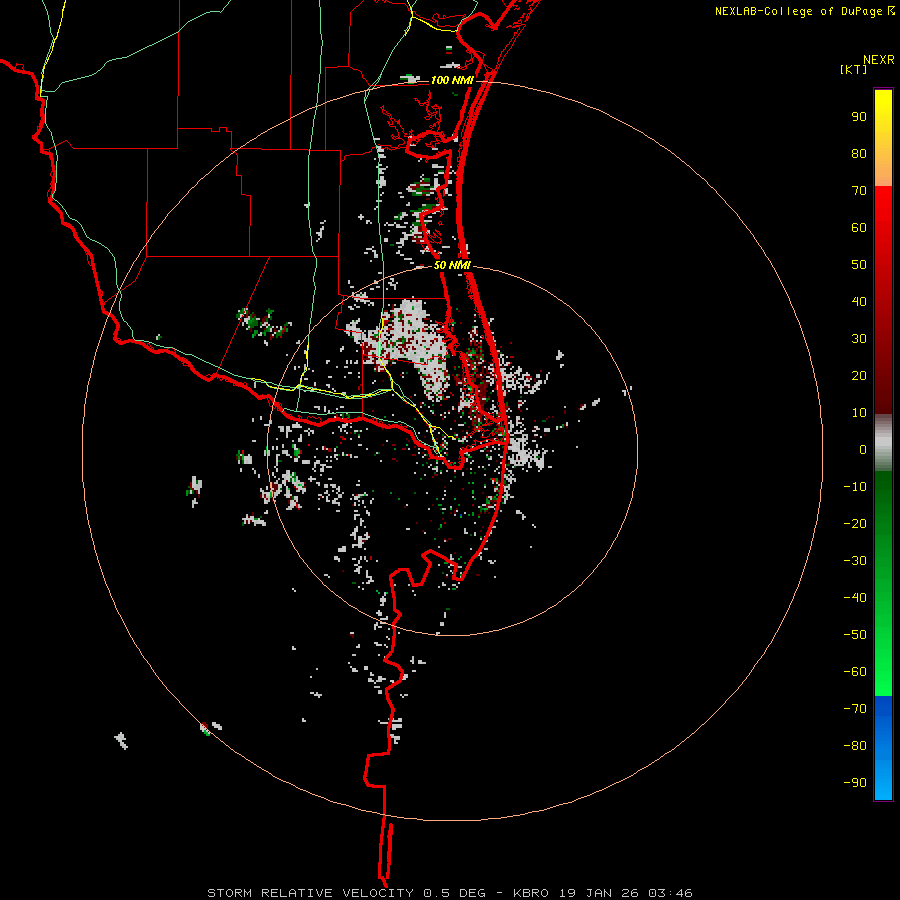Click the KBRO 19 JAN 26 03:46 radar timestamp
The height and width of the screenshot is (900, 900).
click(602, 893)
